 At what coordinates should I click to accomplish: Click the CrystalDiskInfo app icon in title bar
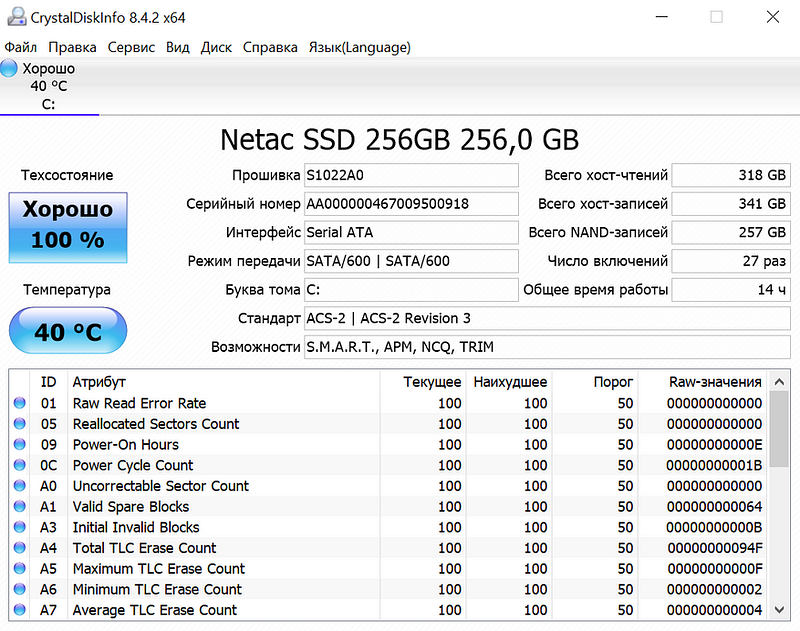pyautogui.click(x=16, y=16)
